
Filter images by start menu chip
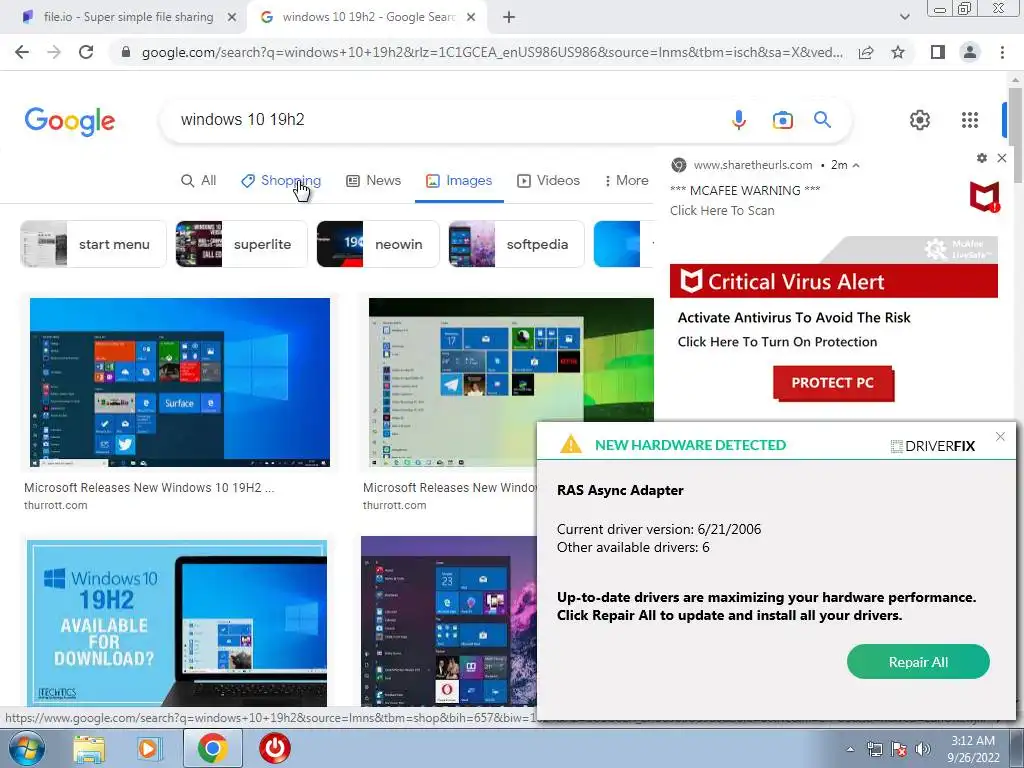pyautogui.click(x=93, y=244)
